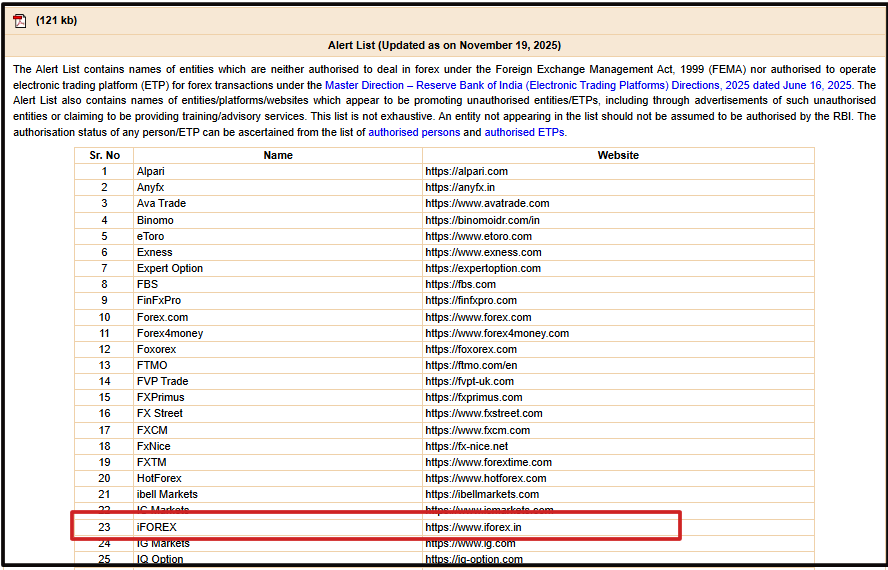Click the name 'HotForex'
Screen dimensions: 888x570
159,478
